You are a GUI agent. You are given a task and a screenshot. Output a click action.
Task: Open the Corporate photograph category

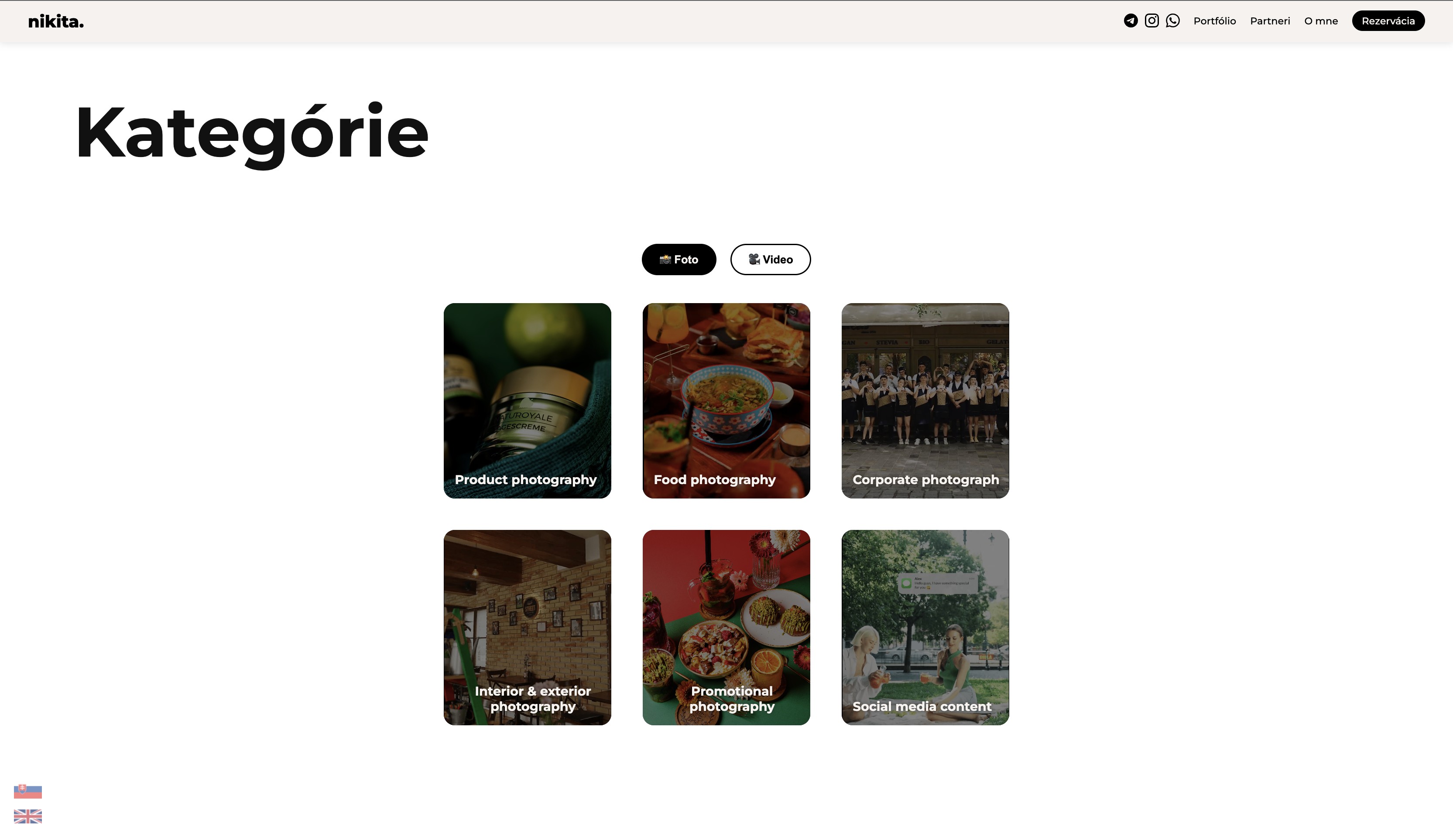(925, 400)
